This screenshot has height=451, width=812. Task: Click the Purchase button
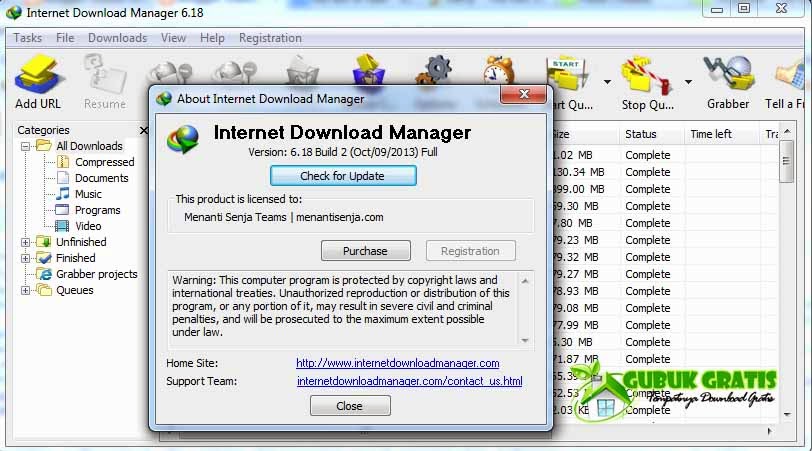(x=366, y=251)
